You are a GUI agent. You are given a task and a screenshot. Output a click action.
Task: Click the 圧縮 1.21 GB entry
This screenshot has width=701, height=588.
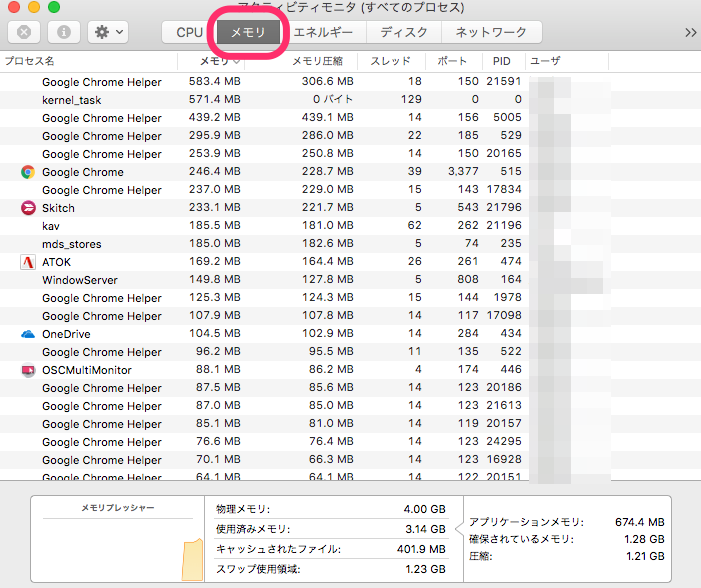(x=567, y=556)
